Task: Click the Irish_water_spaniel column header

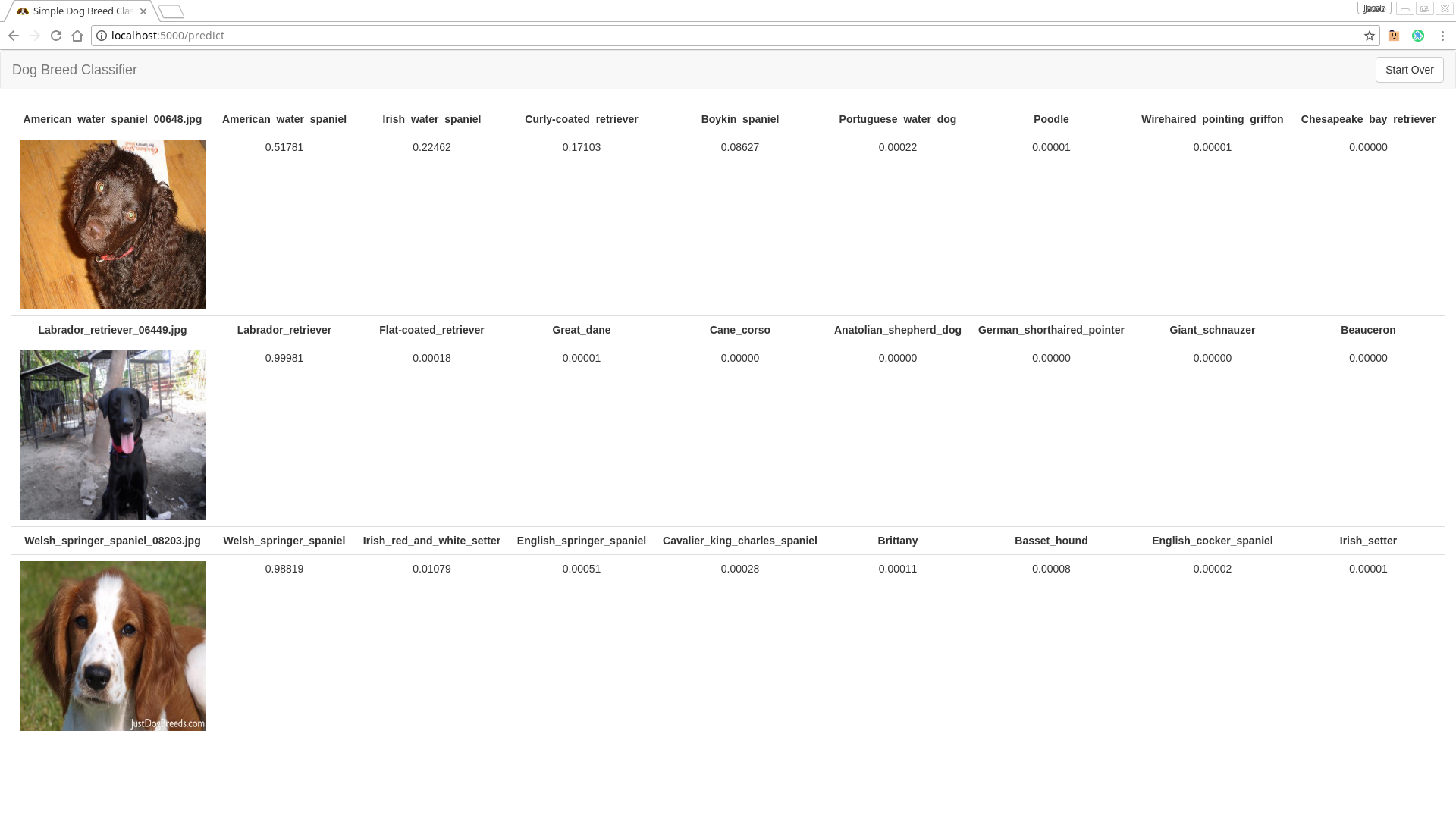Action: pos(431,119)
